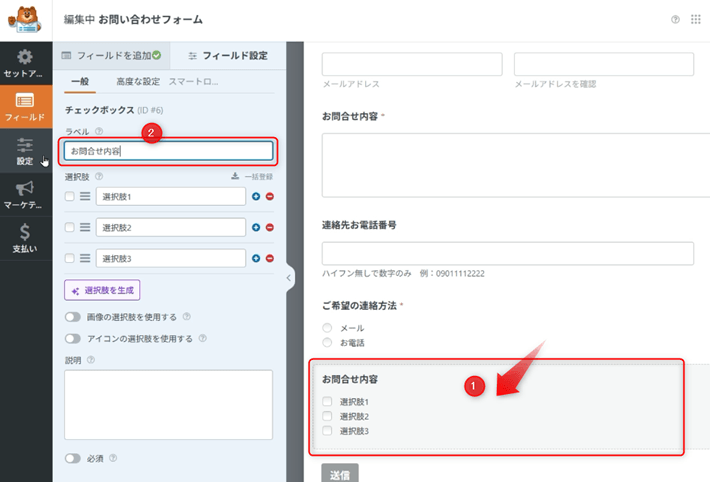The image size is (710, 482).
Task: Toggle the 必須 required switch
Action: 72,458
